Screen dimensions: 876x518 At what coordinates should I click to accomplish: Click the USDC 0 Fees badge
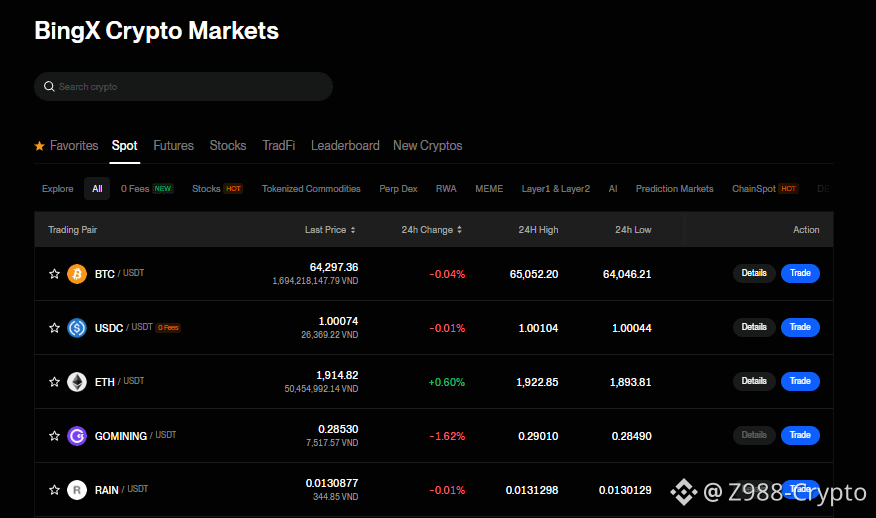pyautogui.click(x=168, y=327)
